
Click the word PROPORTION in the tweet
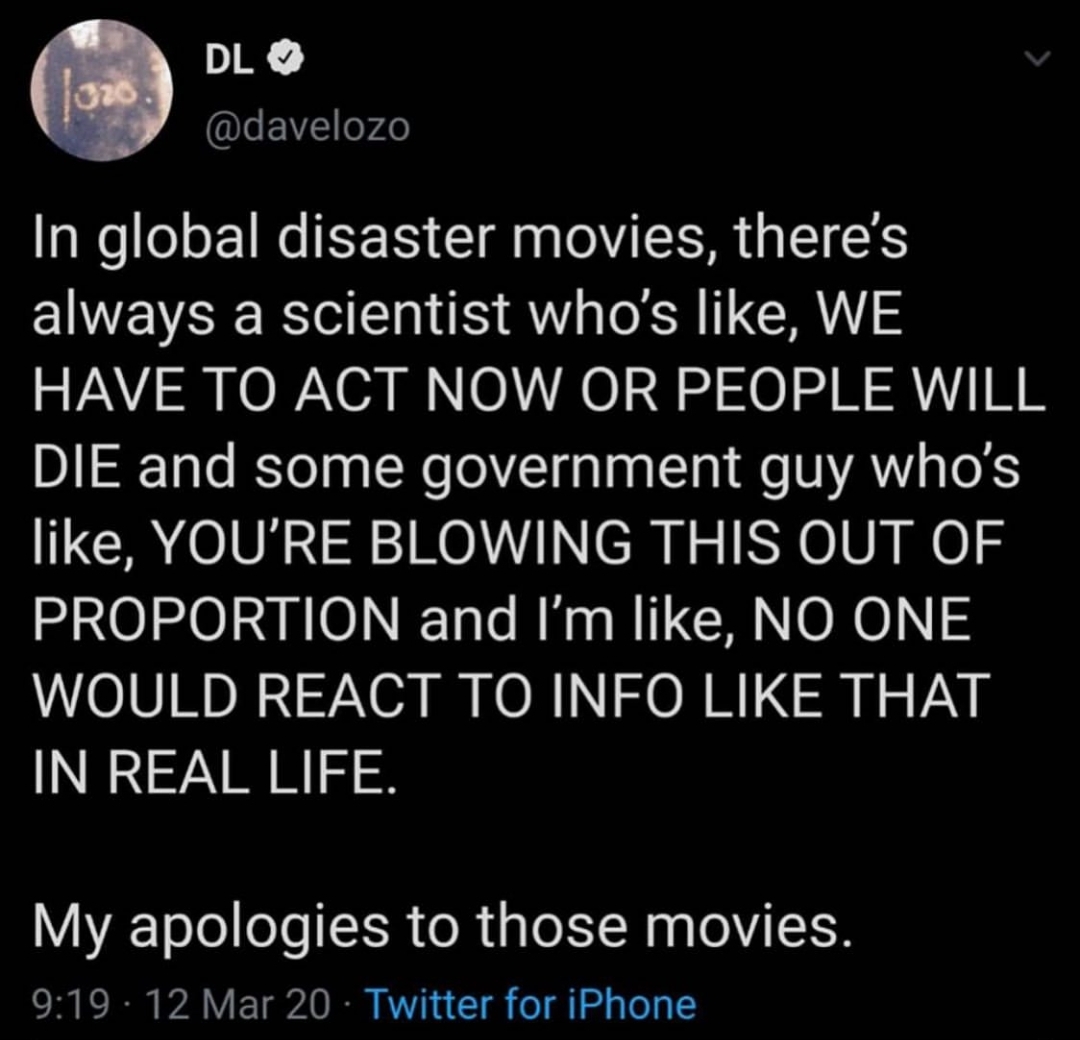[216, 617]
